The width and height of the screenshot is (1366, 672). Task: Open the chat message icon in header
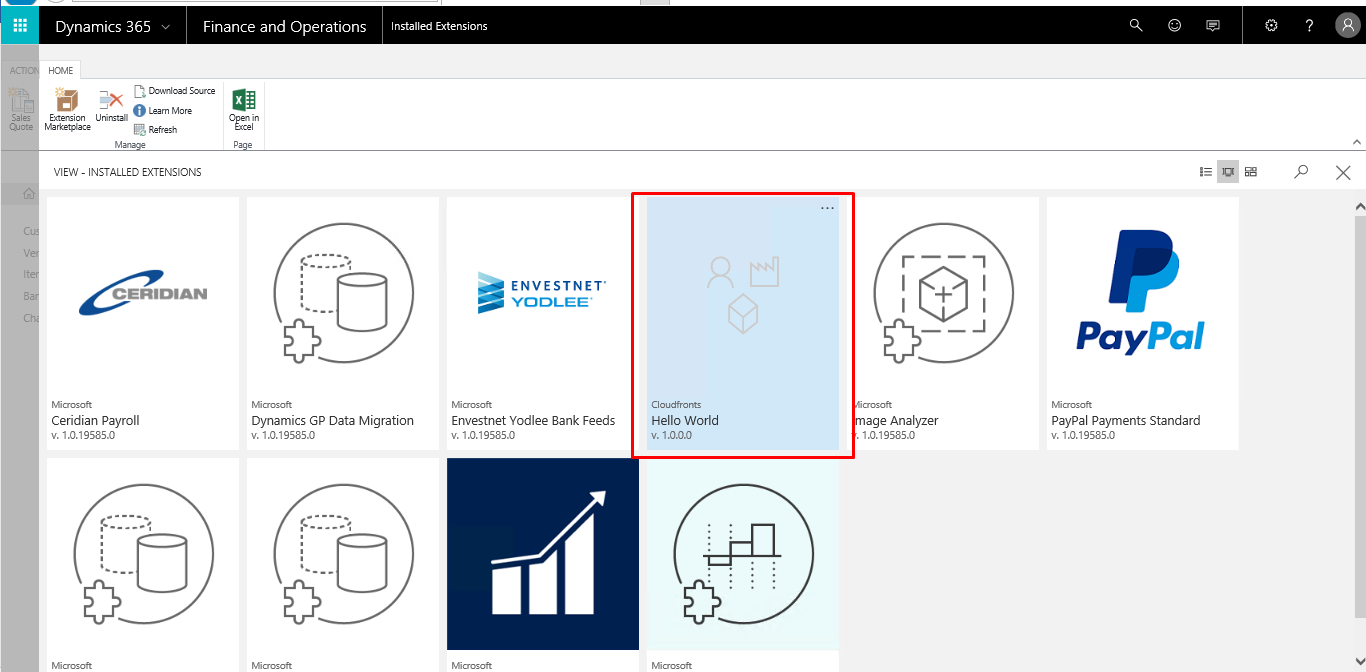click(x=1213, y=26)
